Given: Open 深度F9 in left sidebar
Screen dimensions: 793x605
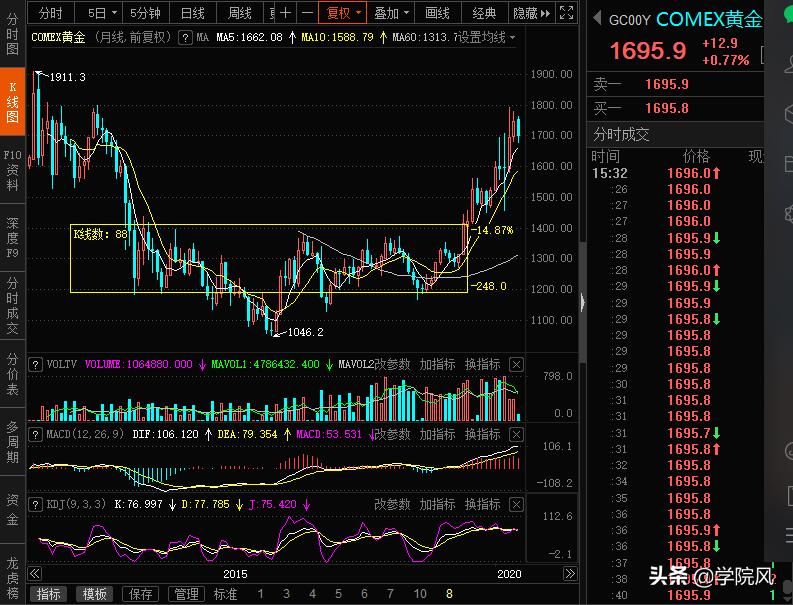Looking at the screenshot, I should tap(12, 238).
